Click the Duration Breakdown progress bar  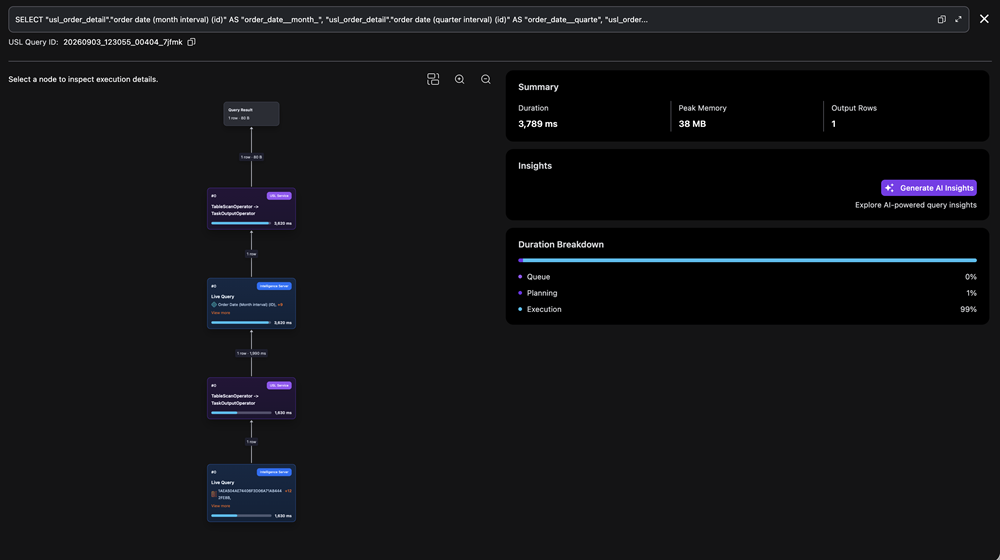[747, 260]
